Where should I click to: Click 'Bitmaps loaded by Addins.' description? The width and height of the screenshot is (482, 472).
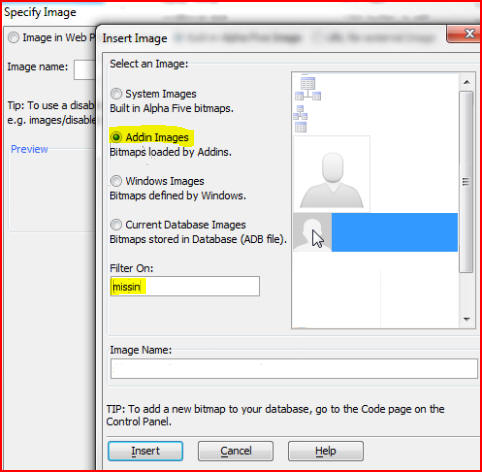171,152
